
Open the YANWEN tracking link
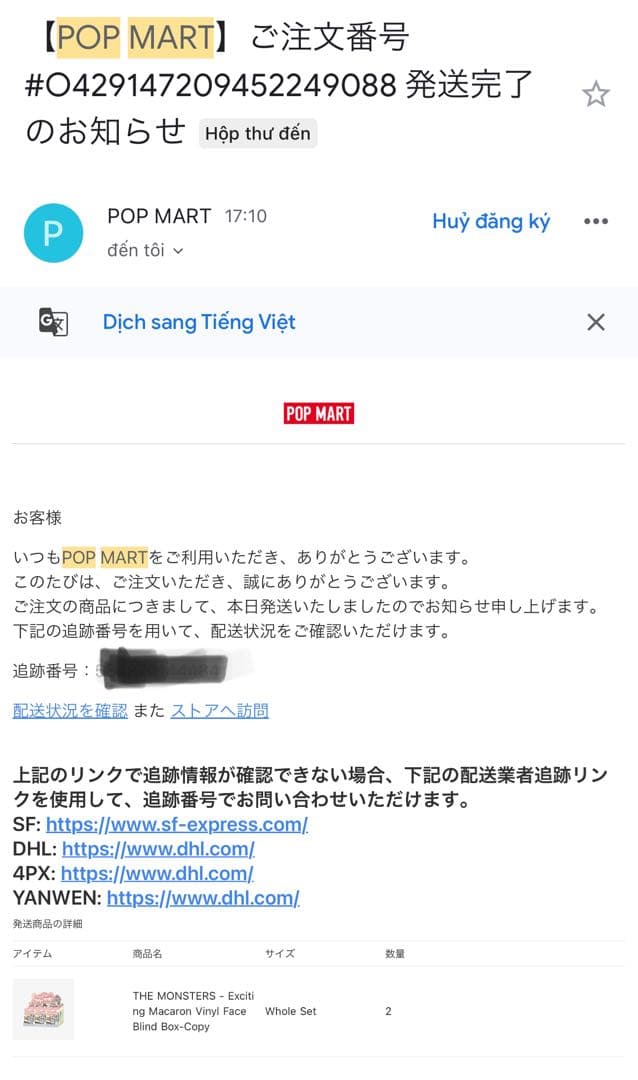[203, 898]
